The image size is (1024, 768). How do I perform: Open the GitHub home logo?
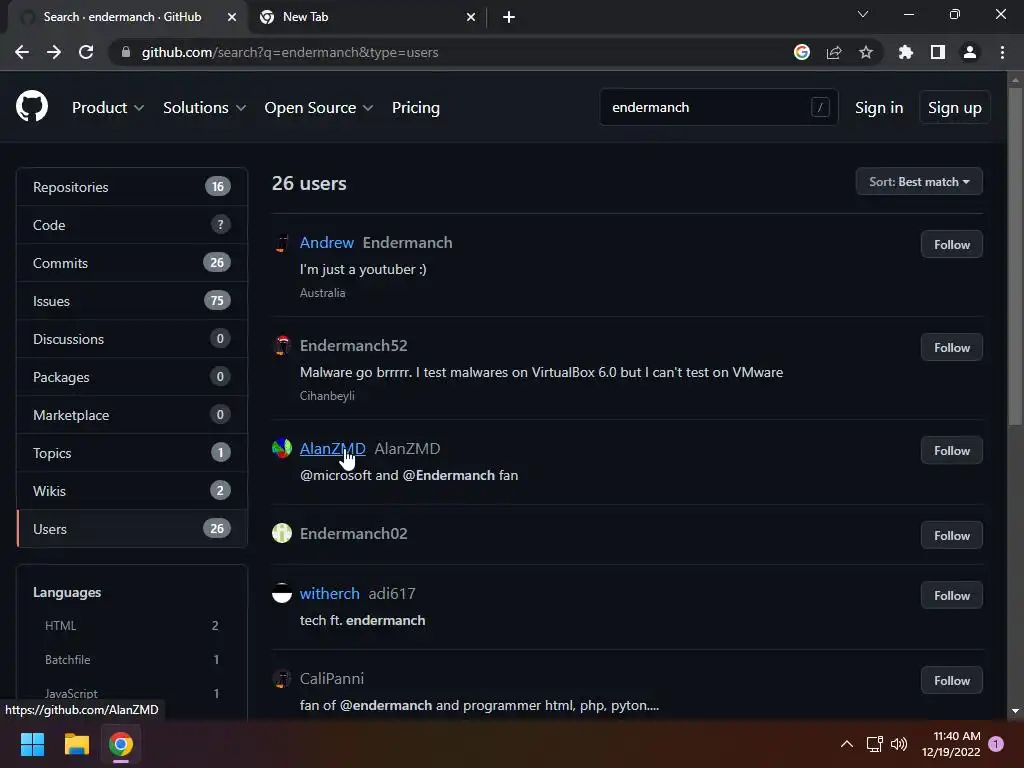(x=32, y=107)
